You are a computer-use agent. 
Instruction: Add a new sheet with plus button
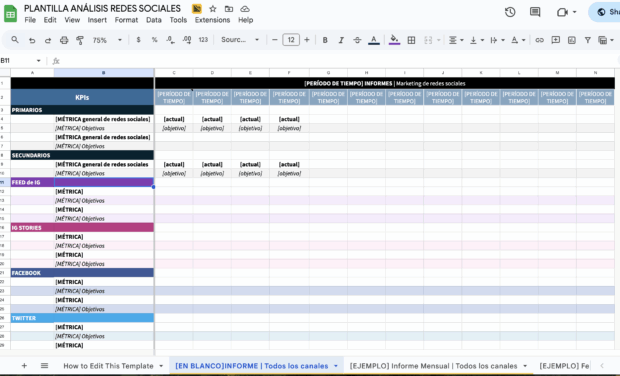[24, 366]
